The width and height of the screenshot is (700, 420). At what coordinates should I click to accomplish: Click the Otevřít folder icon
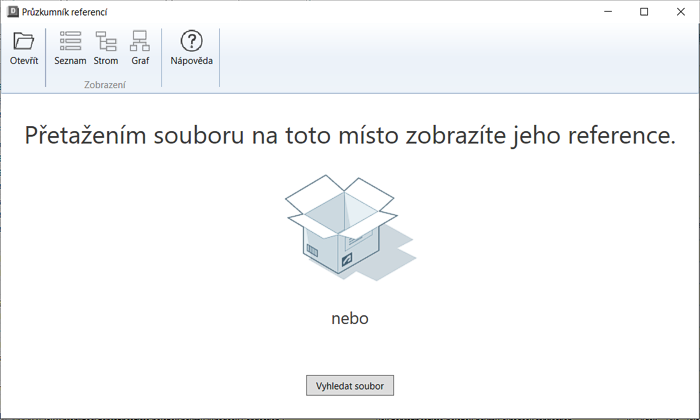click(24, 41)
